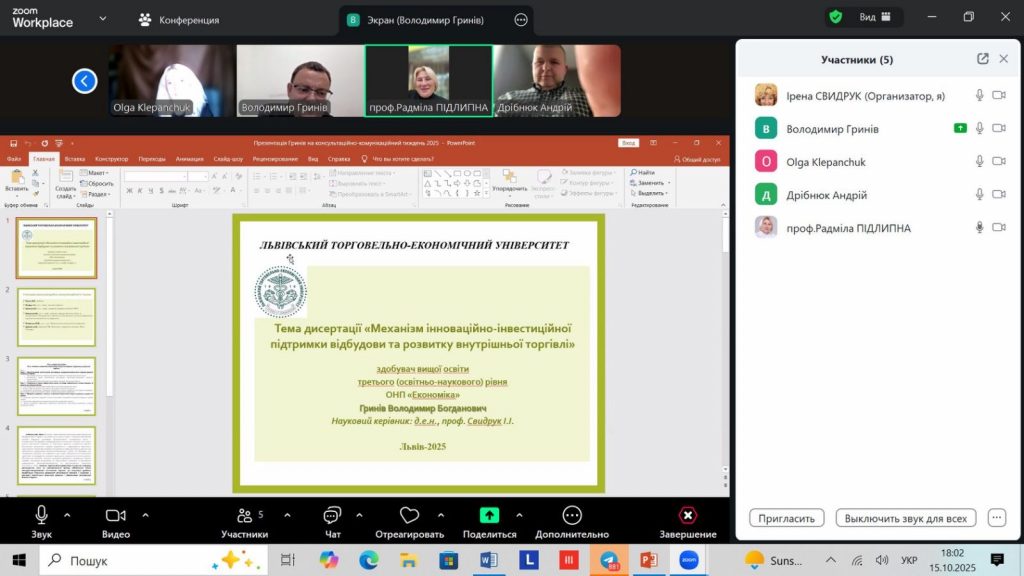Toggle Olga Klepanchuk's microphone in participant list
1024x576 pixels.
click(x=980, y=161)
